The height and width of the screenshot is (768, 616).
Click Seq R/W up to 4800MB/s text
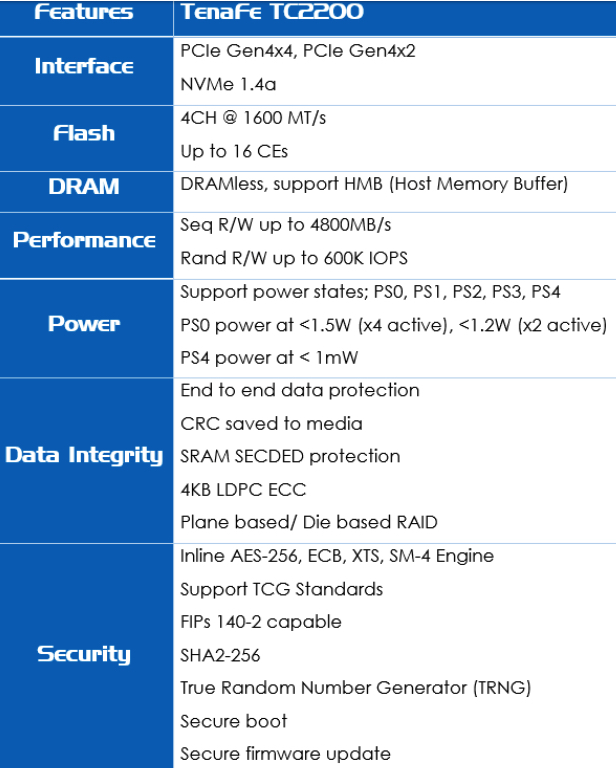pyautogui.click(x=285, y=225)
